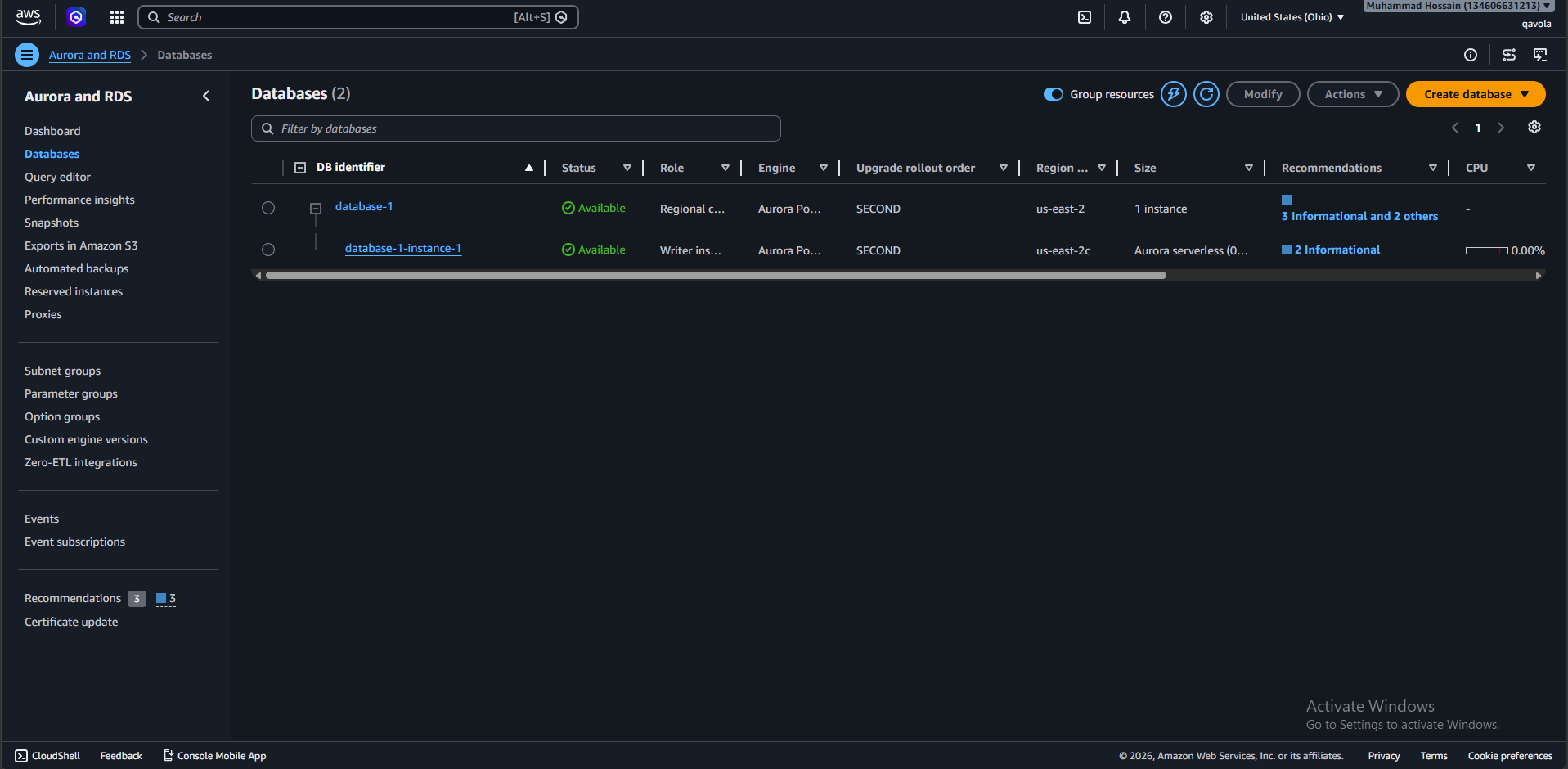Click the Modify button
Viewport: 1568px width, 769px height.
pos(1263,94)
